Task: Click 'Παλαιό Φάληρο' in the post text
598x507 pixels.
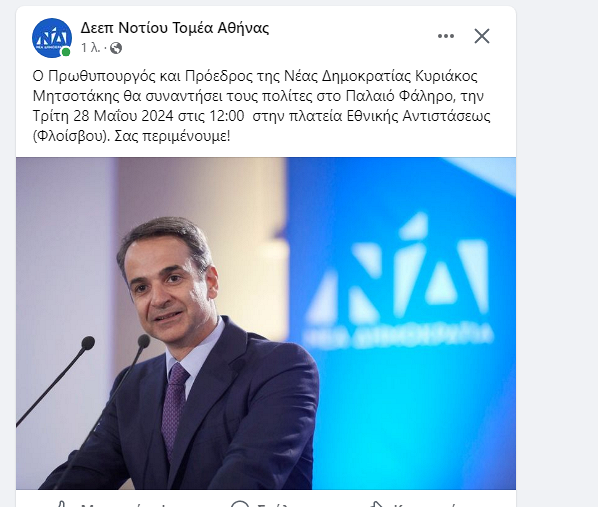Action: point(401,96)
